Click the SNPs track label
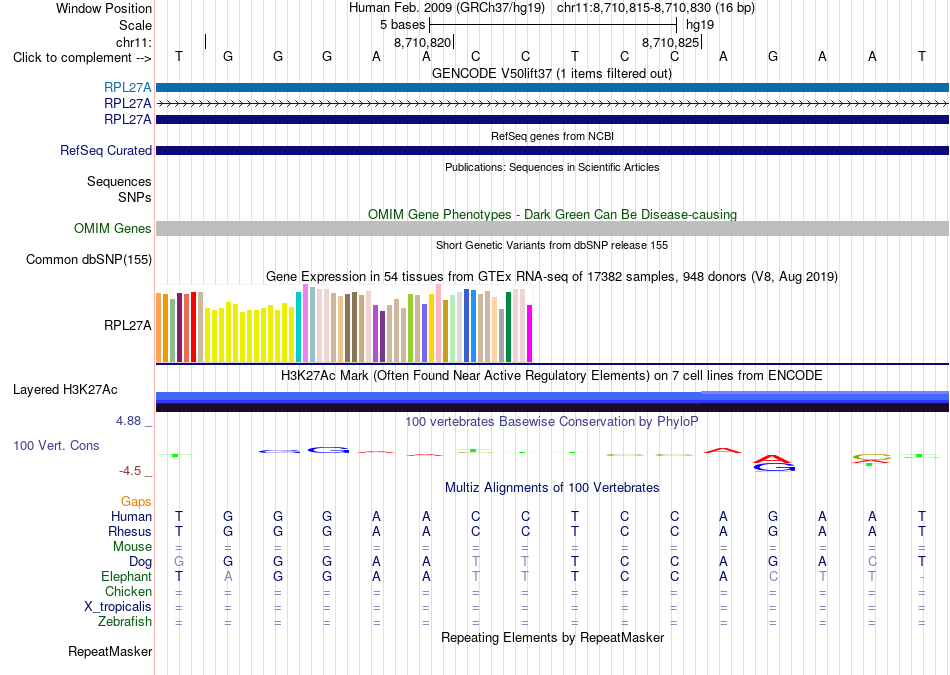 pyautogui.click(x=135, y=197)
